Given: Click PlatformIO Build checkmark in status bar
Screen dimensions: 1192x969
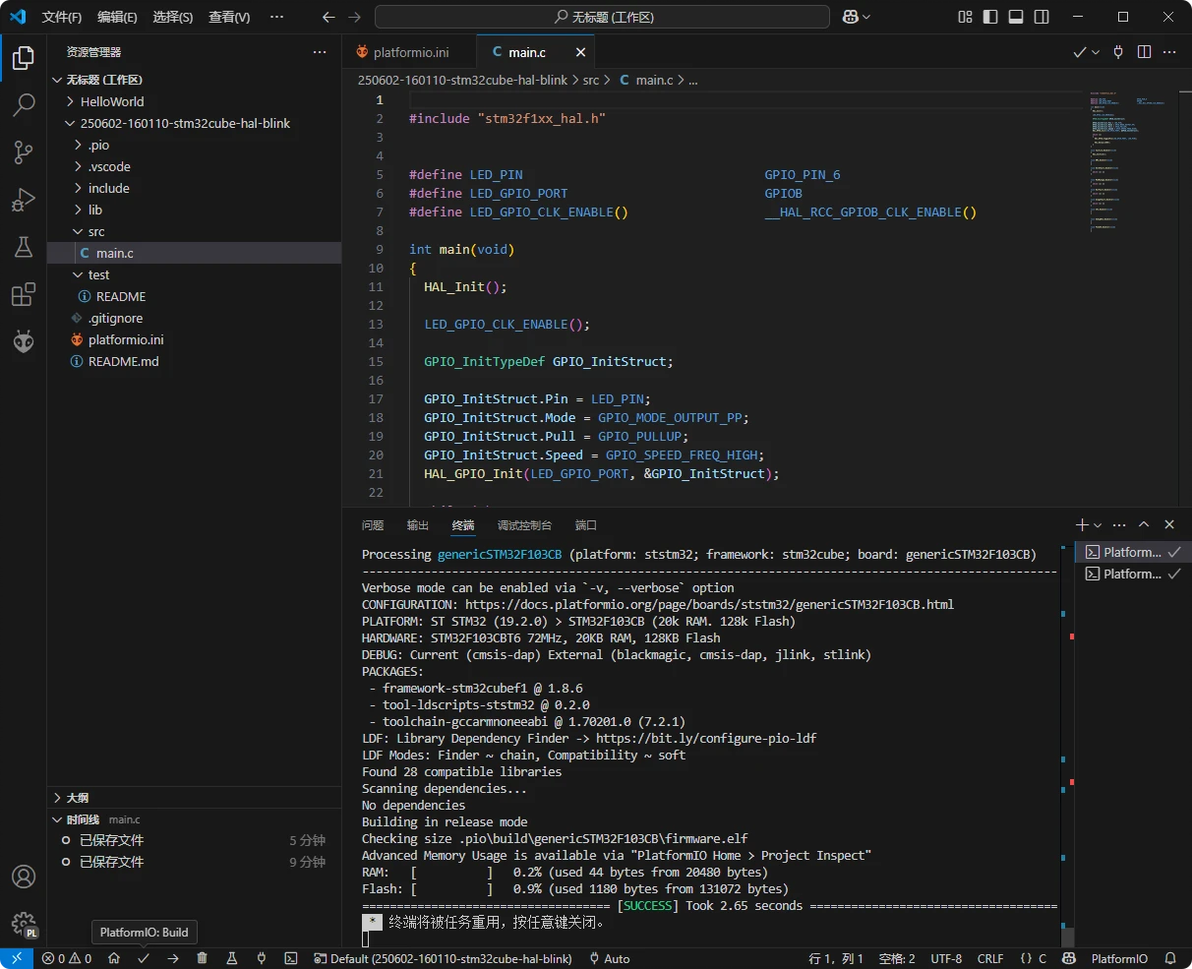Looking at the screenshot, I should click(143, 958).
